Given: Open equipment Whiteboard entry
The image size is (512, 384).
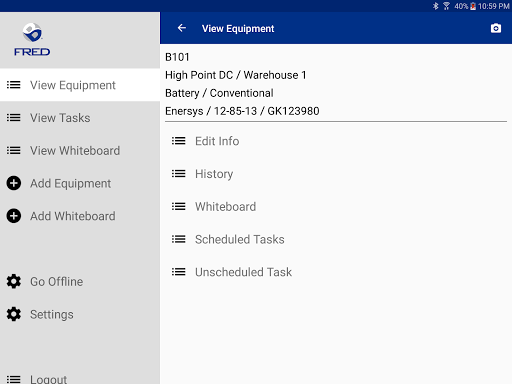Looking at the screenshot, I should (336, 206).
